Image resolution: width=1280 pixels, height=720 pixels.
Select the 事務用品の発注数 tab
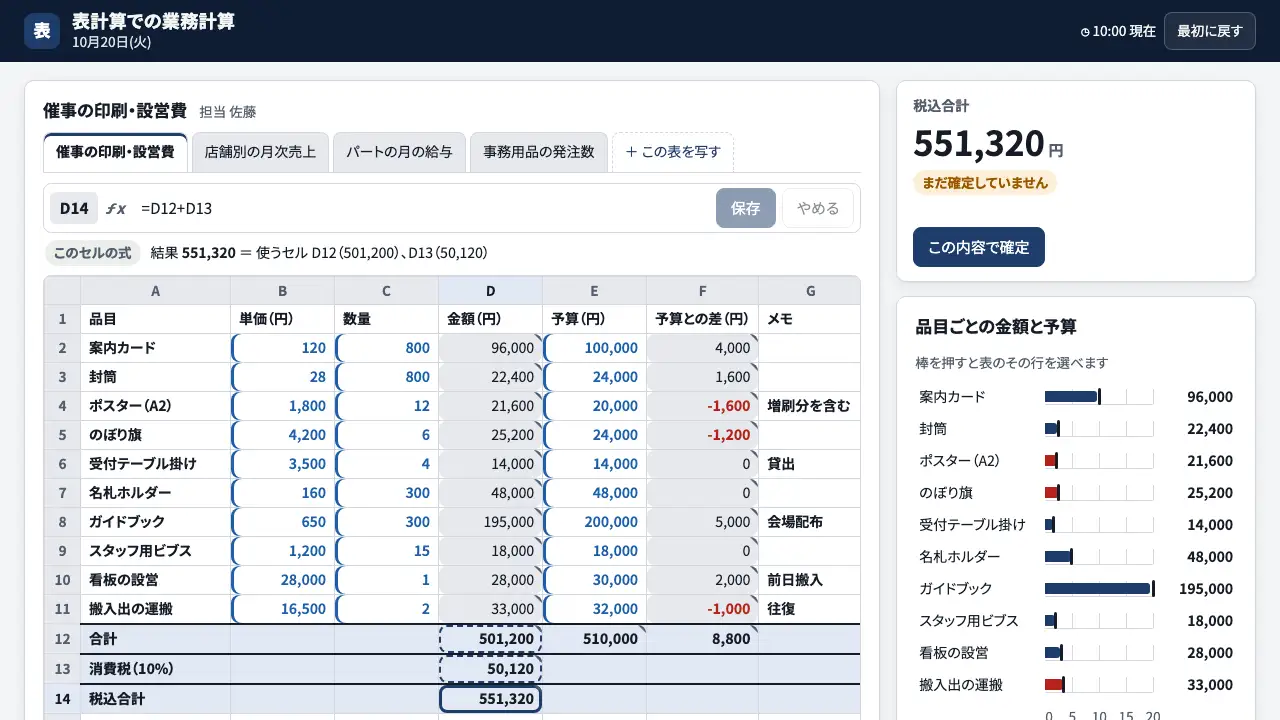pyautogui.click(x=539, y=152)
